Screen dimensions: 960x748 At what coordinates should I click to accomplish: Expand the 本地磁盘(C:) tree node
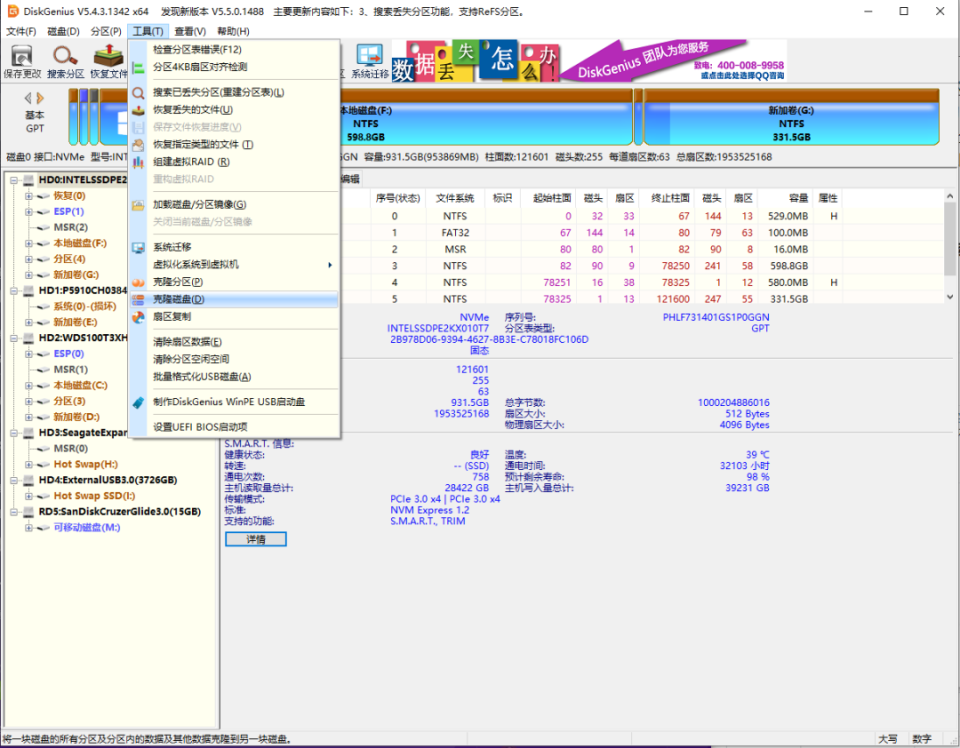pos(29,386)
